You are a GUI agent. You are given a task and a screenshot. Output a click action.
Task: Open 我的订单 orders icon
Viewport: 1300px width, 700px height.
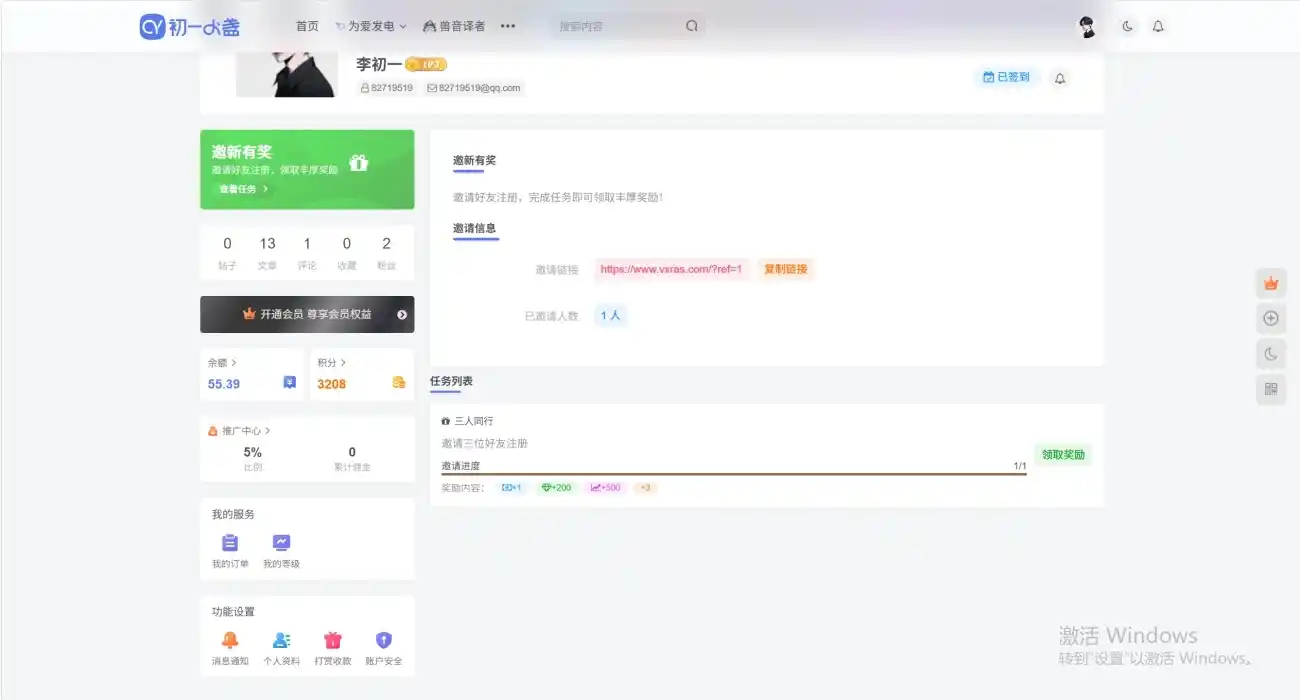tap(229, 540)
